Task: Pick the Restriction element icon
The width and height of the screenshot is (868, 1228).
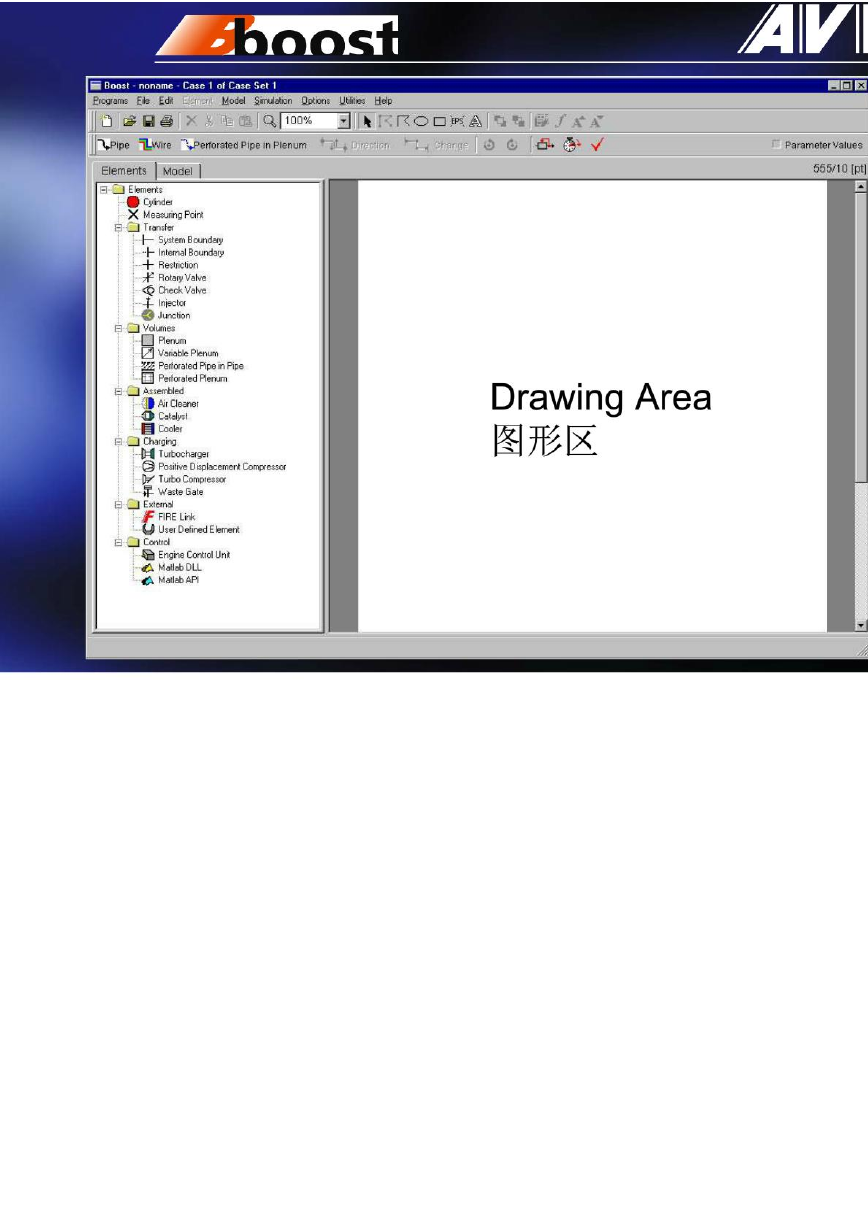Action: 148,265
